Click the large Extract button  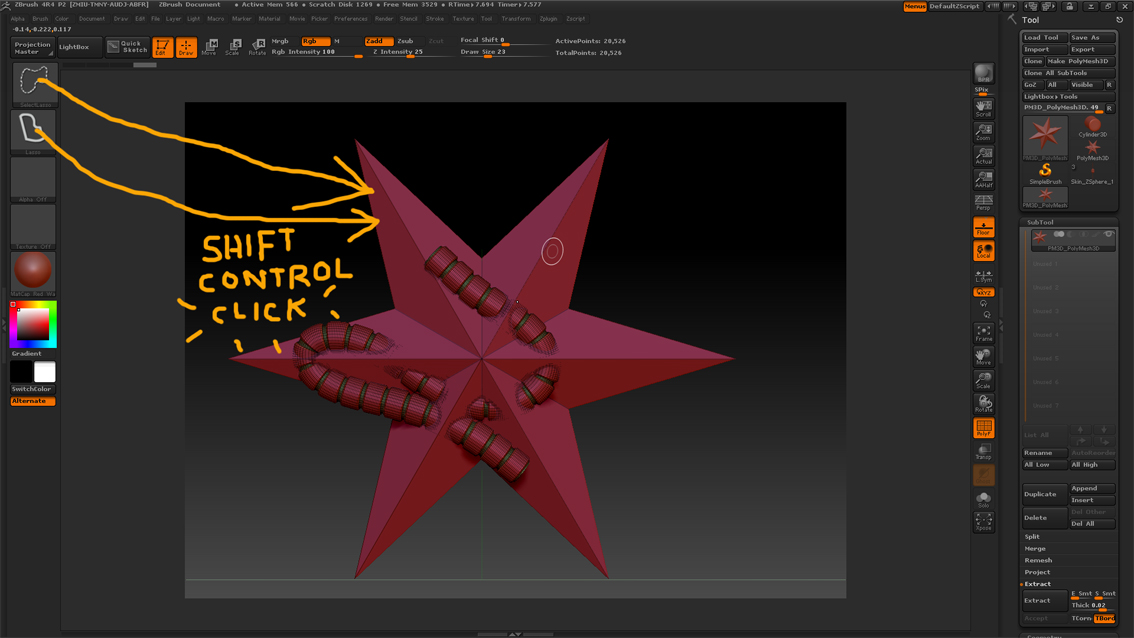(1044, 600)
